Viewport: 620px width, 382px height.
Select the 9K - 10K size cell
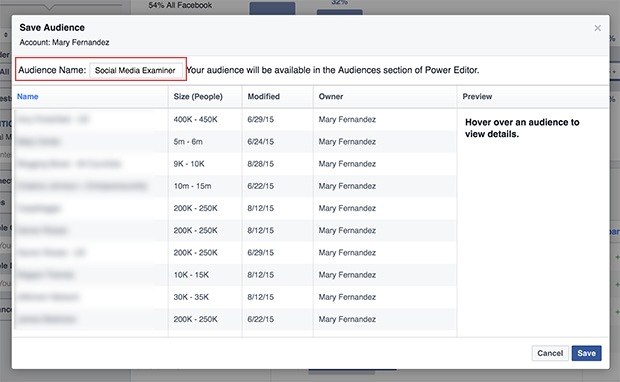pyautogui.click(x=189, y=164)
